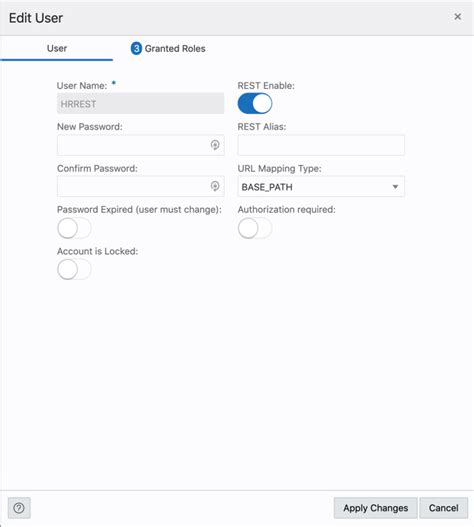Open the help question mark icon
The height and width of the screenshot is (527, 474).
[x=19, y=508]
